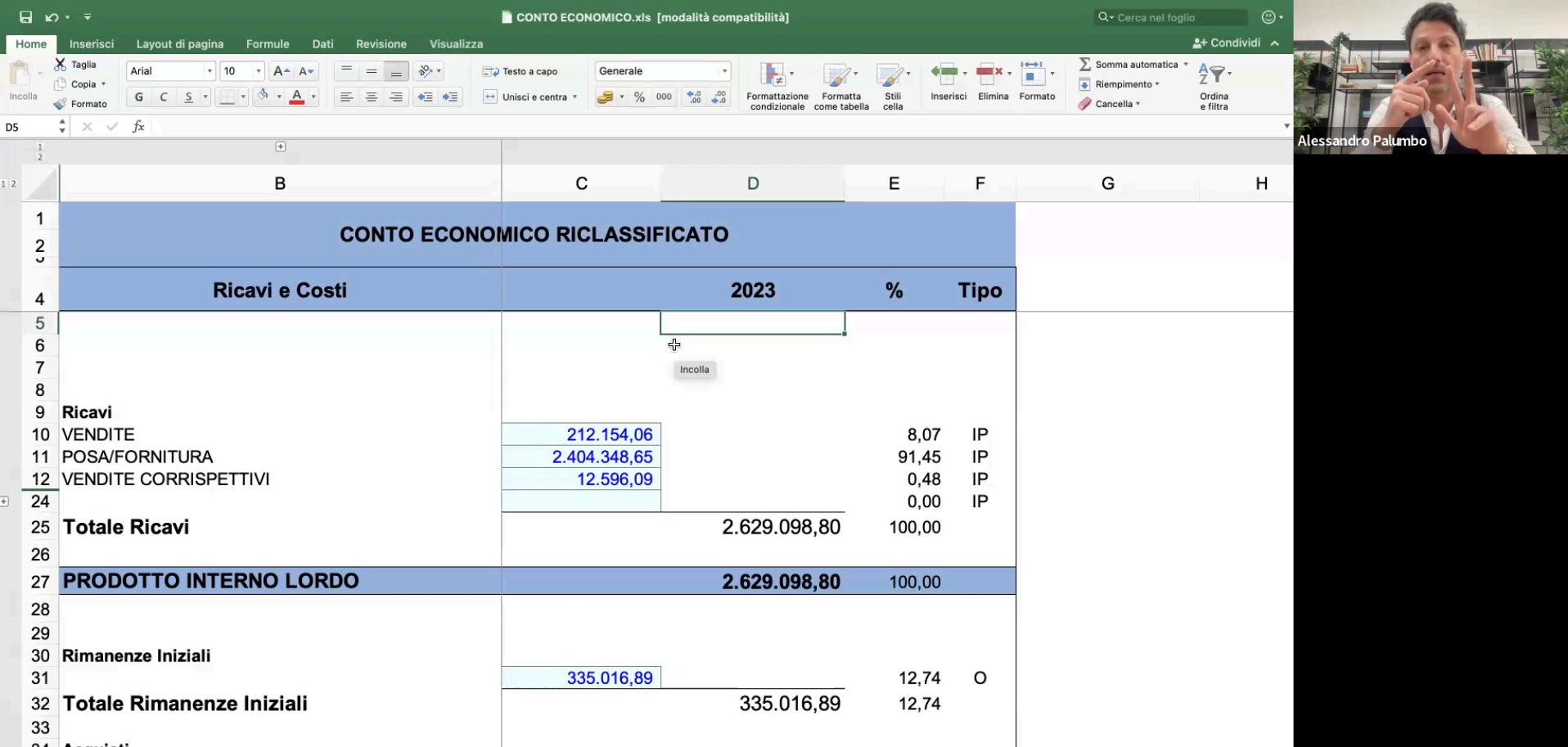
Task: Click the fill color paint bucket
Action: pyautogui.click(x=263, y=97)
